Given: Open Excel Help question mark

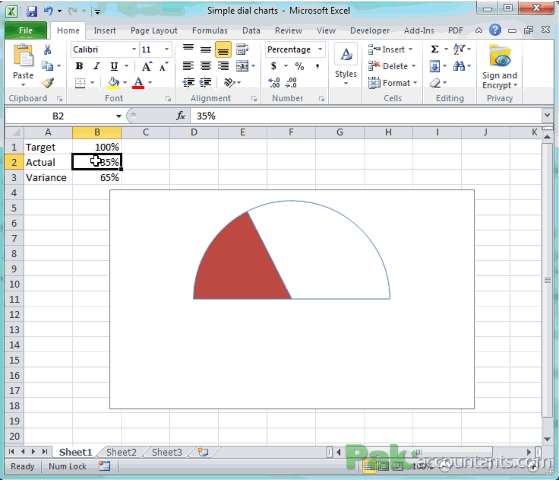Looking at the screenshot, I should pos(495,30).
